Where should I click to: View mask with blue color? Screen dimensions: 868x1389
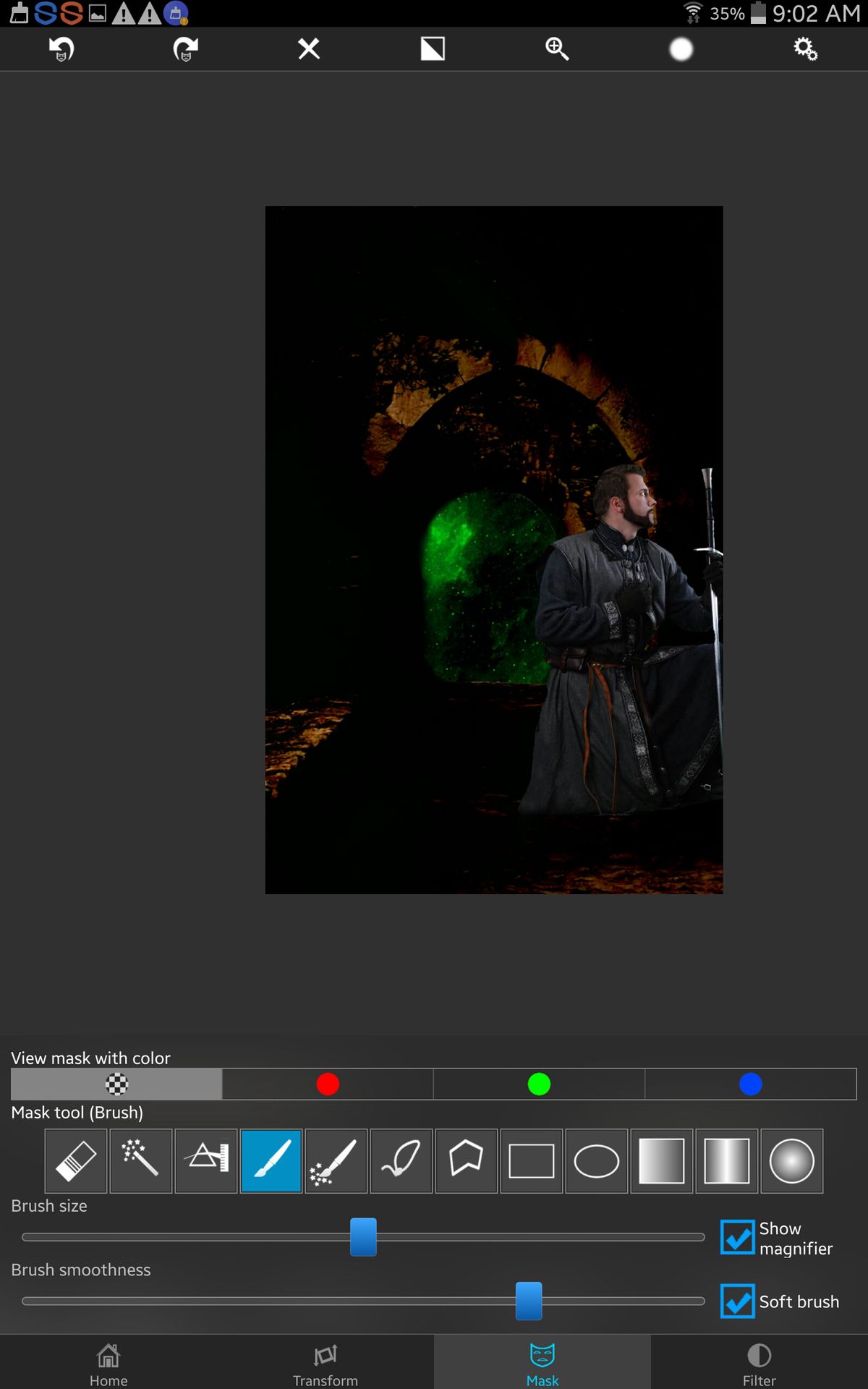click(751, 1084)
